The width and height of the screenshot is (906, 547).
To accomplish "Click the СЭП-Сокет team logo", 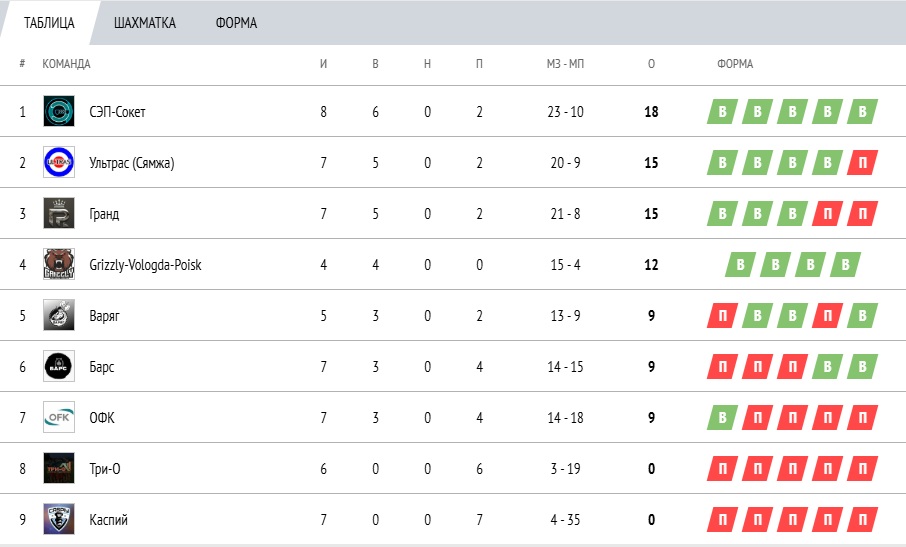I will 59,111.
